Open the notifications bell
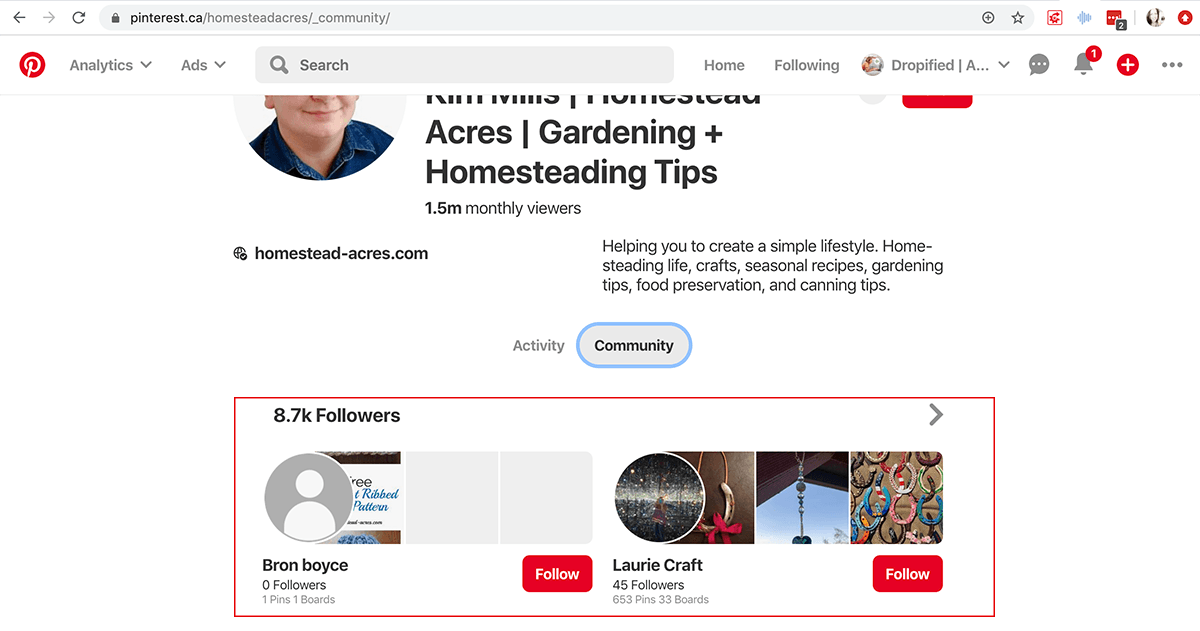Screen dimensions: 1200x631 click(1083, 65)
